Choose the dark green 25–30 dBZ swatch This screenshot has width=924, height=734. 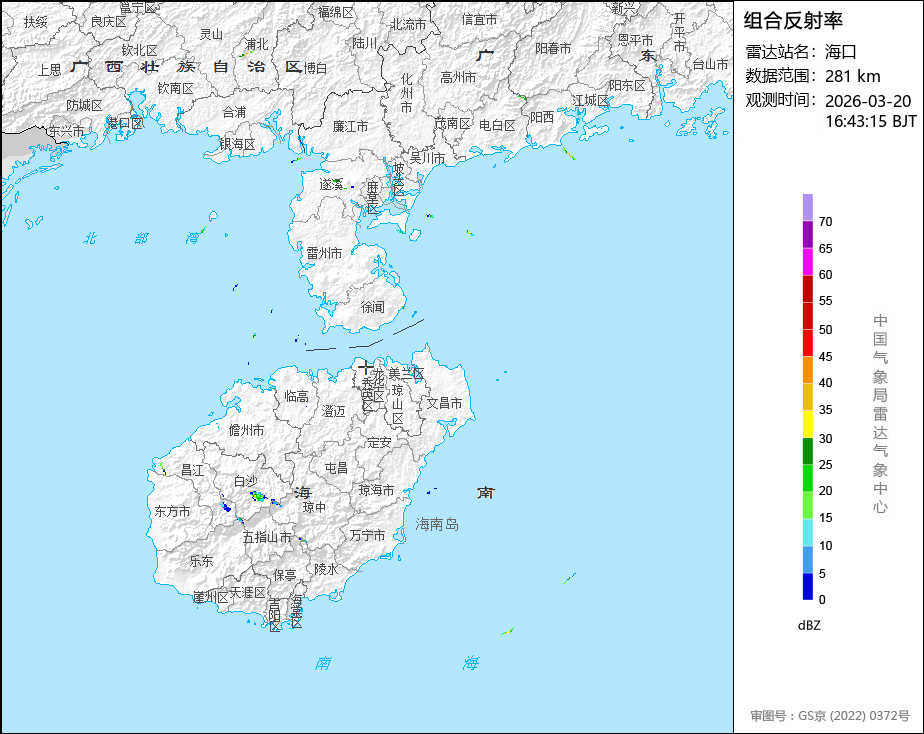coord(807,451)
